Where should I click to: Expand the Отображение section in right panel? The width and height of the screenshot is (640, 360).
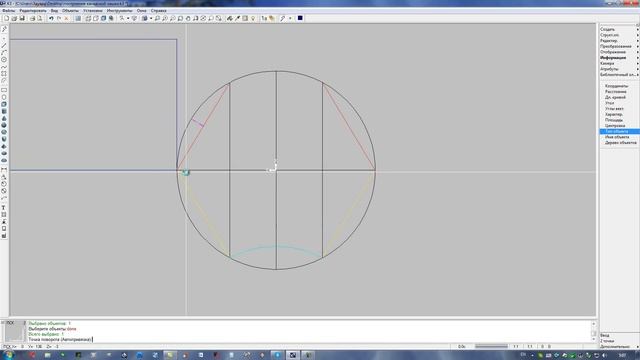(x=619, y=52)
